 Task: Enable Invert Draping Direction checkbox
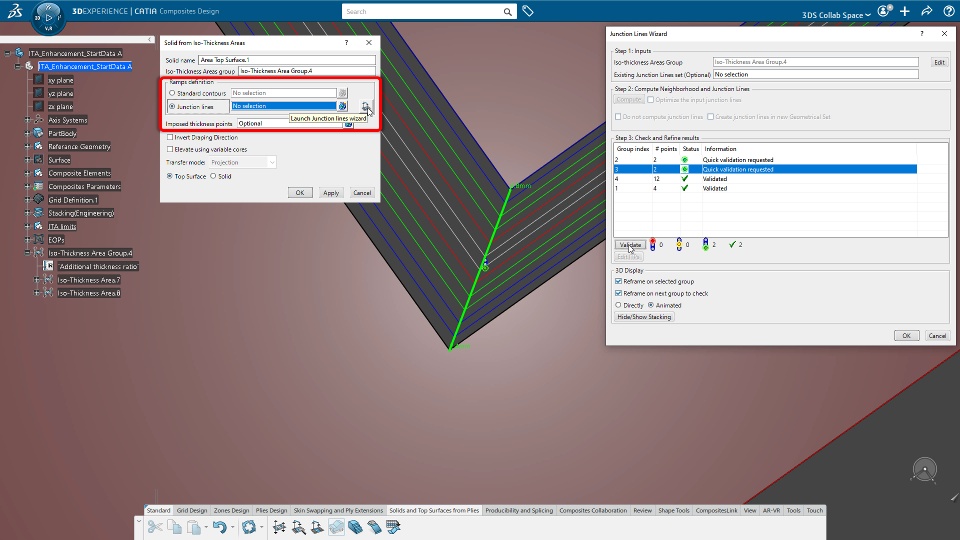click(170, 137)
